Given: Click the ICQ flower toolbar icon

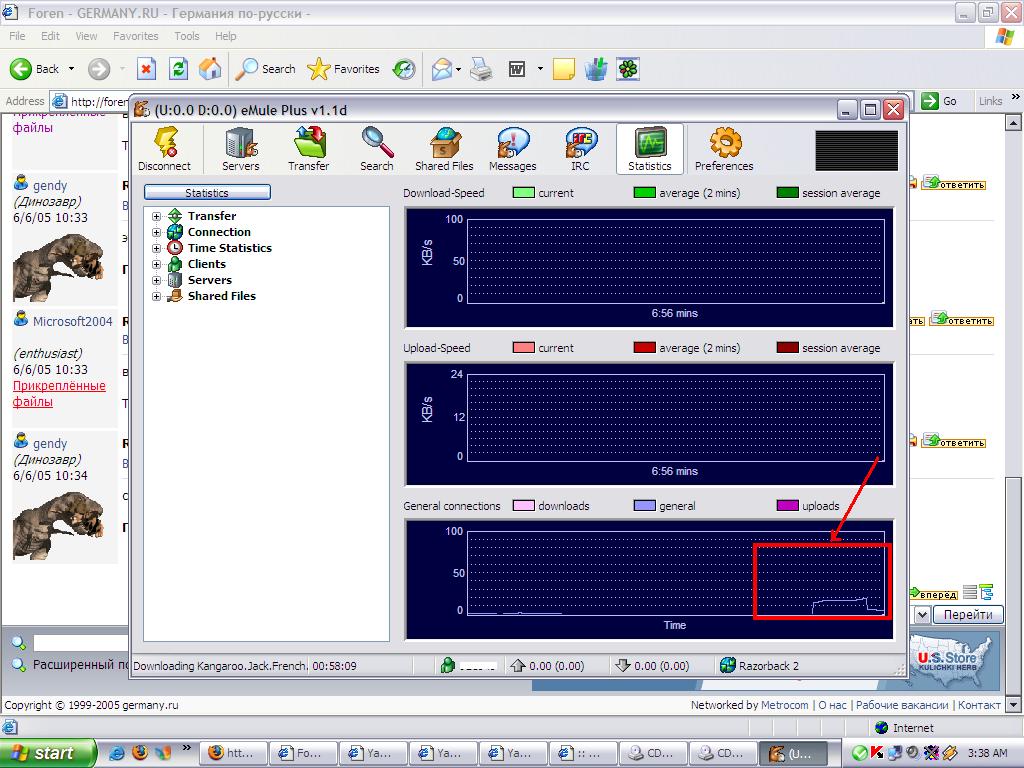Looking at the screenshot, I should click(x=628, y=69).
